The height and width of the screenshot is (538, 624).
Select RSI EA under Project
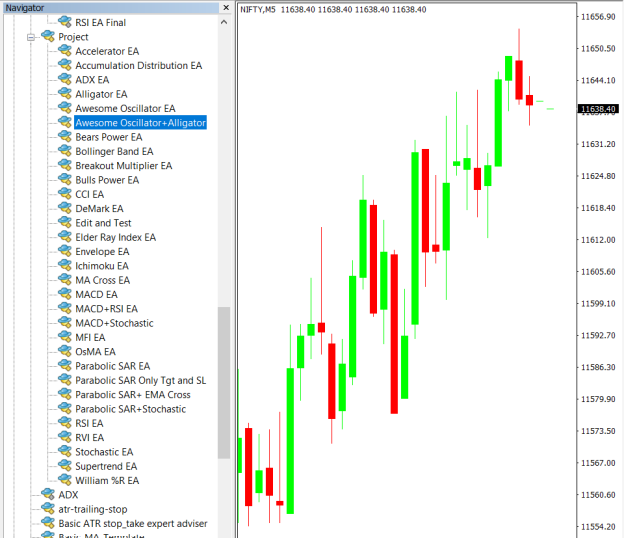click(89, 423)
